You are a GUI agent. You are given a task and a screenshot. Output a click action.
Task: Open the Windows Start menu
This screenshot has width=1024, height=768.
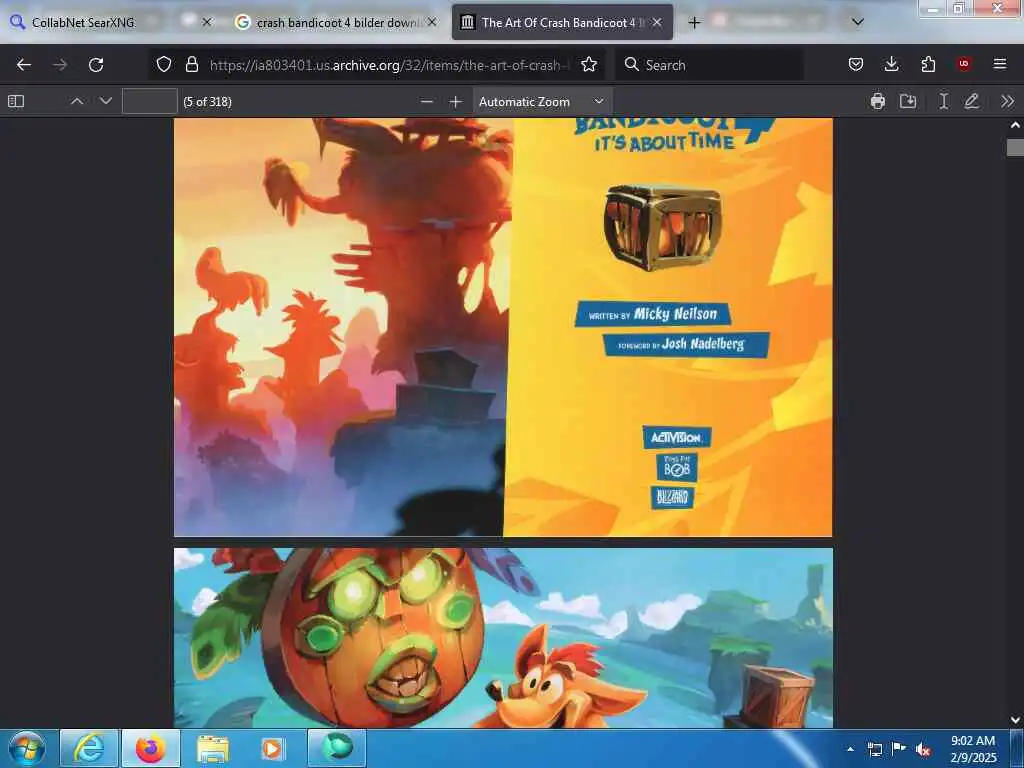click(26, 748)
